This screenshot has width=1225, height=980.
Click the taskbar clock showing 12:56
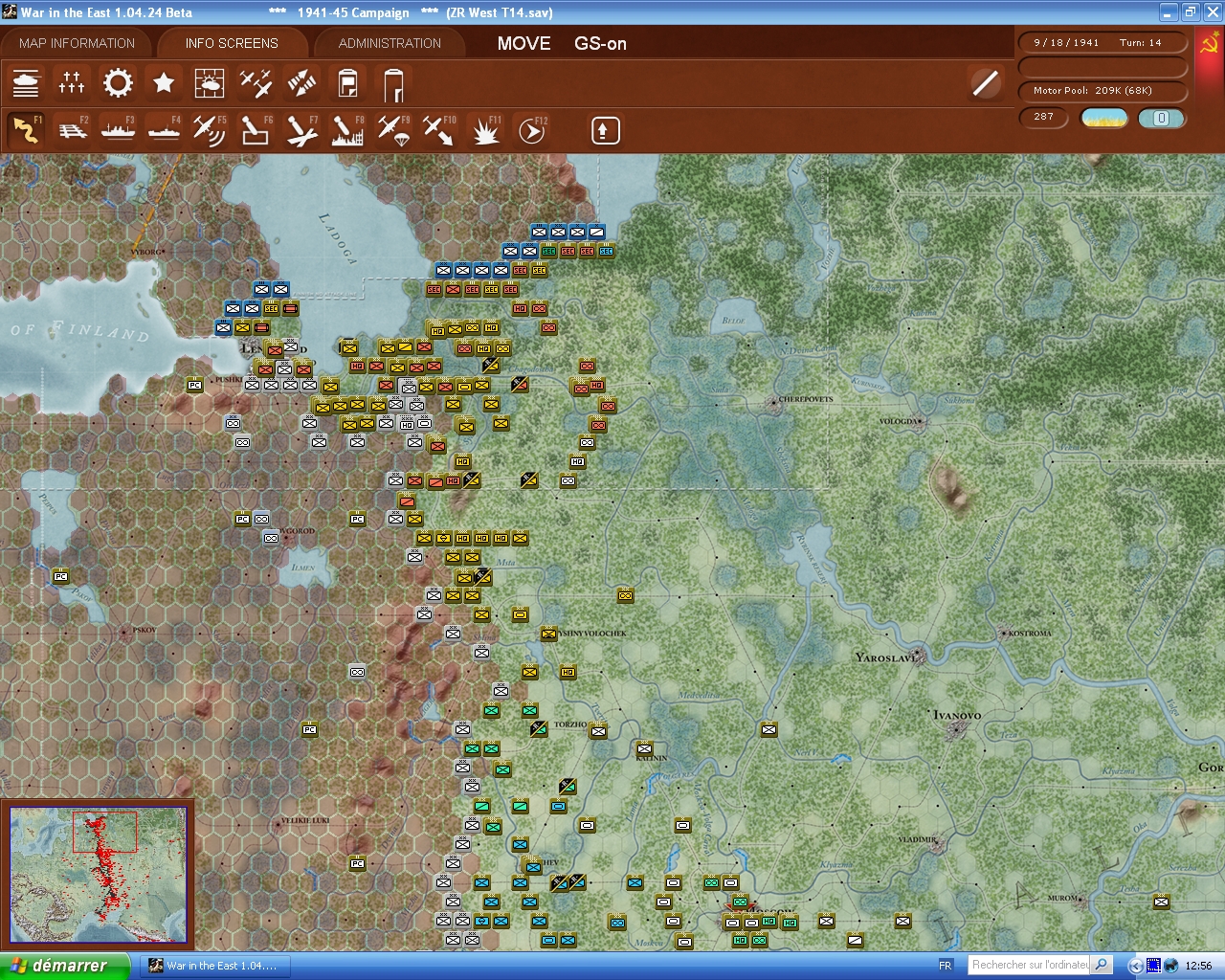pyautogui.click(x=1198, y=966)
